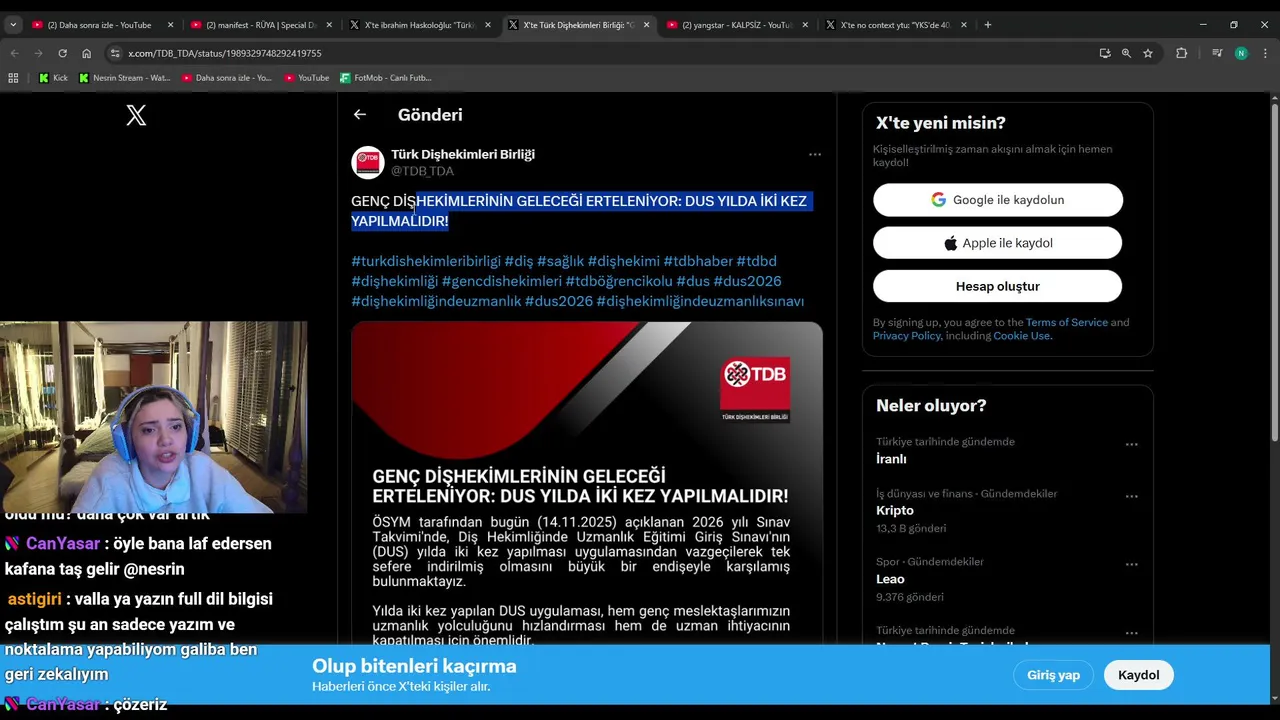Viewport: 1280px width, 720px height.
Task: Open a new browser tab
Action: (x=988, y=25)
